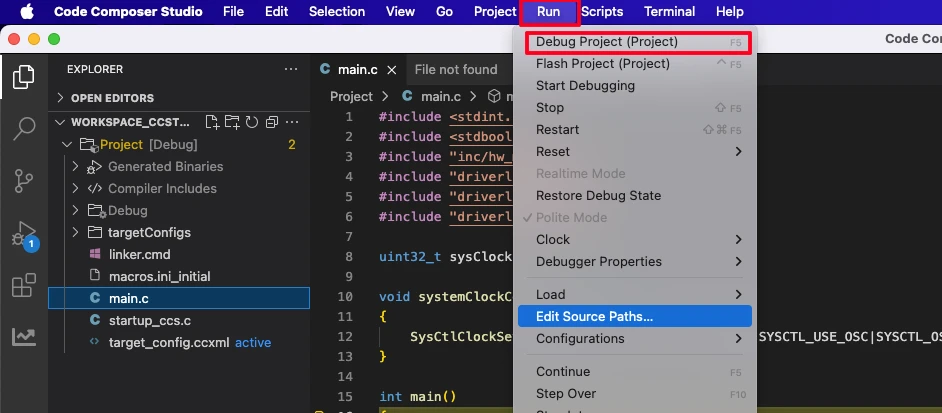Open Source Control view
The image size is (942, 413).
point(24,182)
